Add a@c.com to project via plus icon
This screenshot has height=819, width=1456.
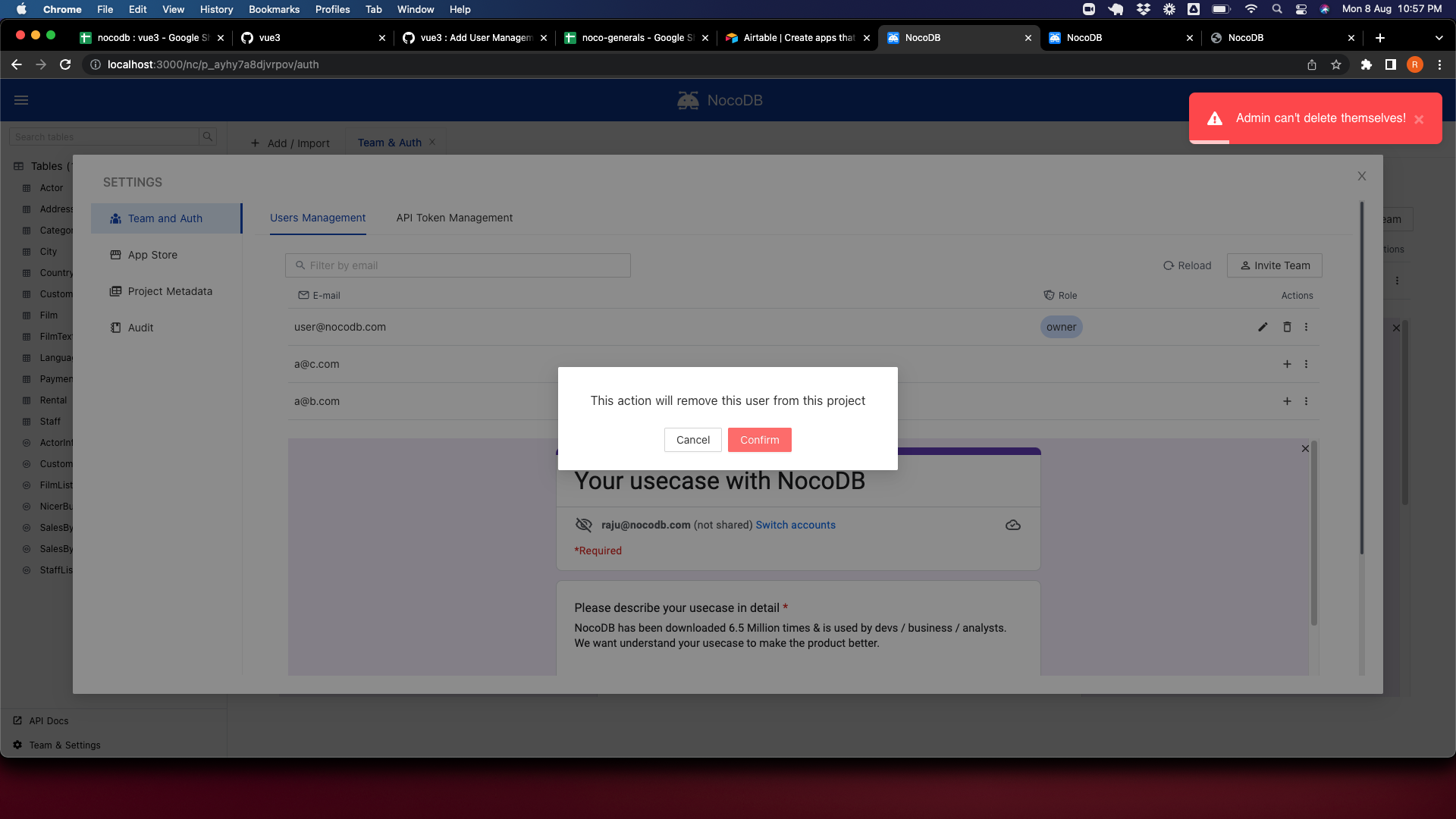1287,364
